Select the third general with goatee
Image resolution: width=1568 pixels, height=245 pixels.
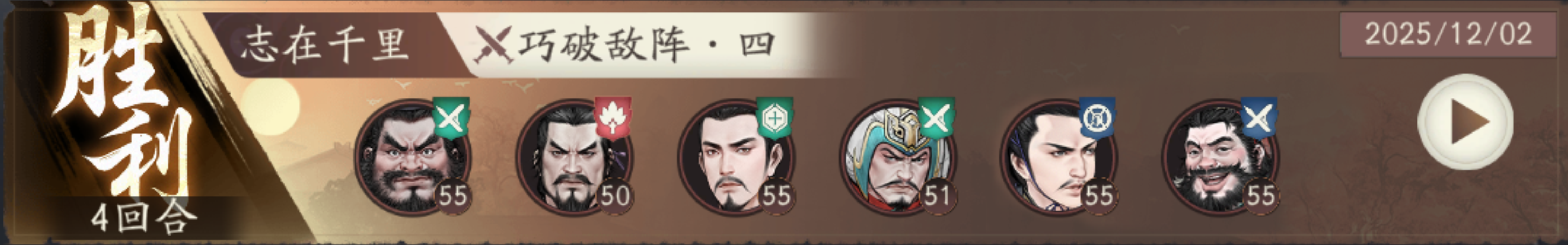click(736, 157)
